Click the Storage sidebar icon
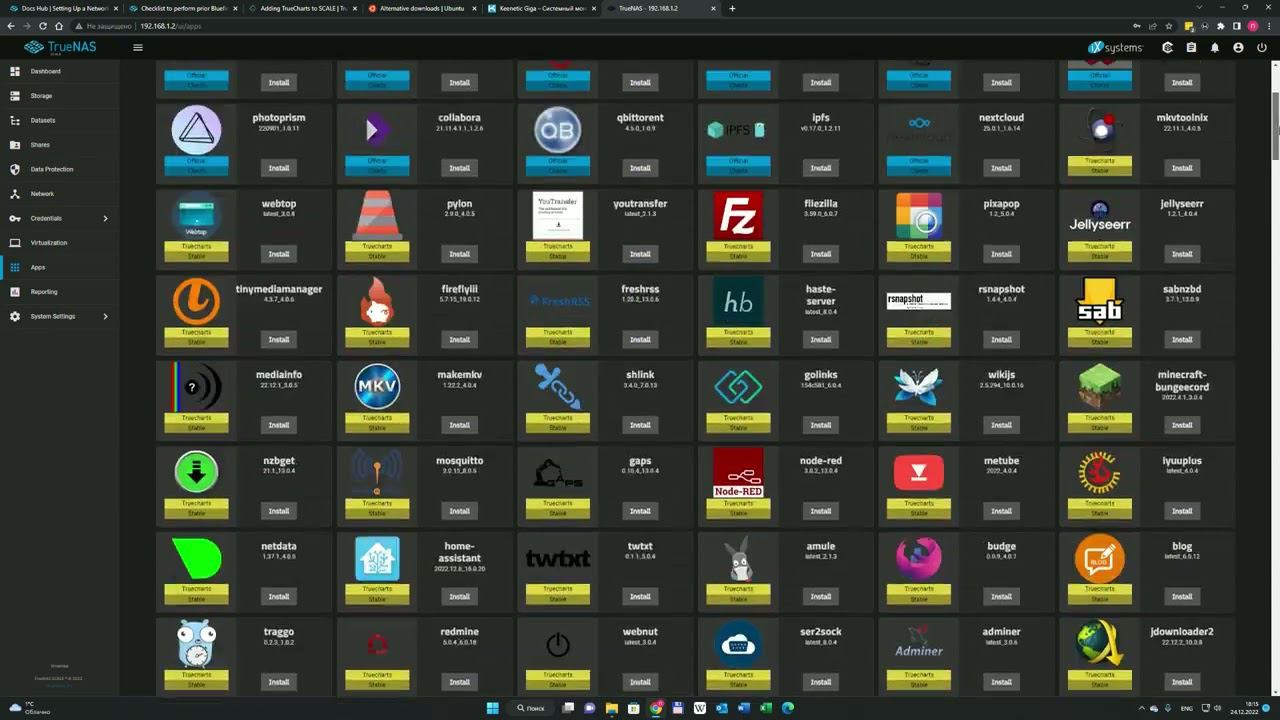This screenshot has height=720, width=1280. [x=15, y=96]
